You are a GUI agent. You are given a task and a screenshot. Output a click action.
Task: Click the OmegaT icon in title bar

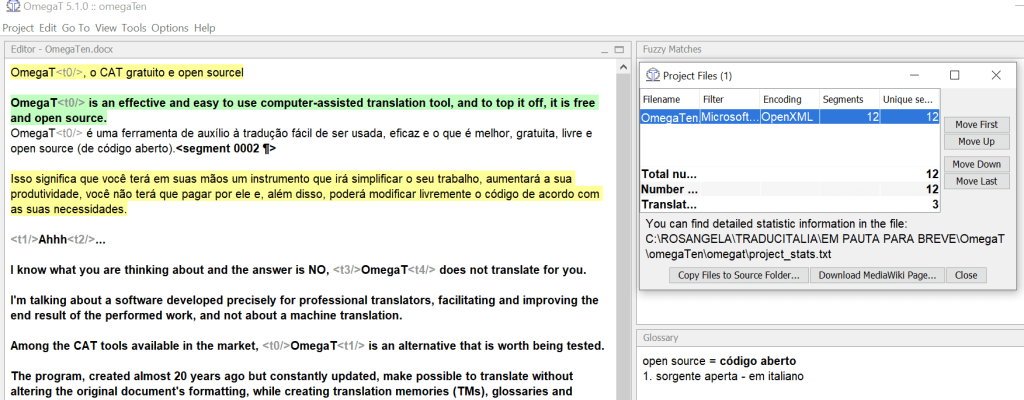click(12, 7)
